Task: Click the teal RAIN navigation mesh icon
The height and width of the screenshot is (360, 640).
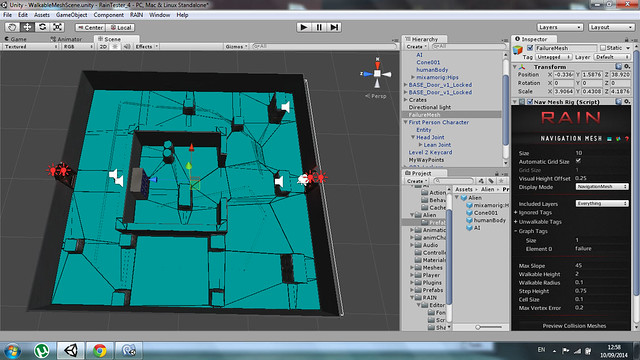Action: pos(609,139)
